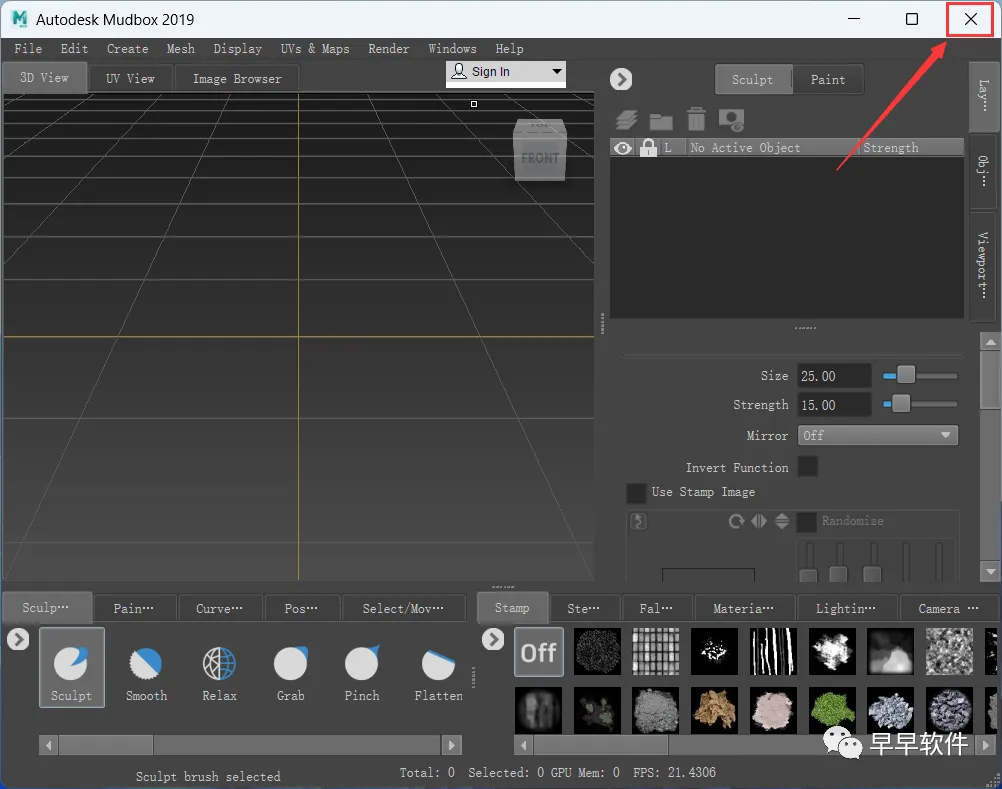Select the vertical streaks stamp thumbnail
The image size is (1002, 789).
(773, 652)
